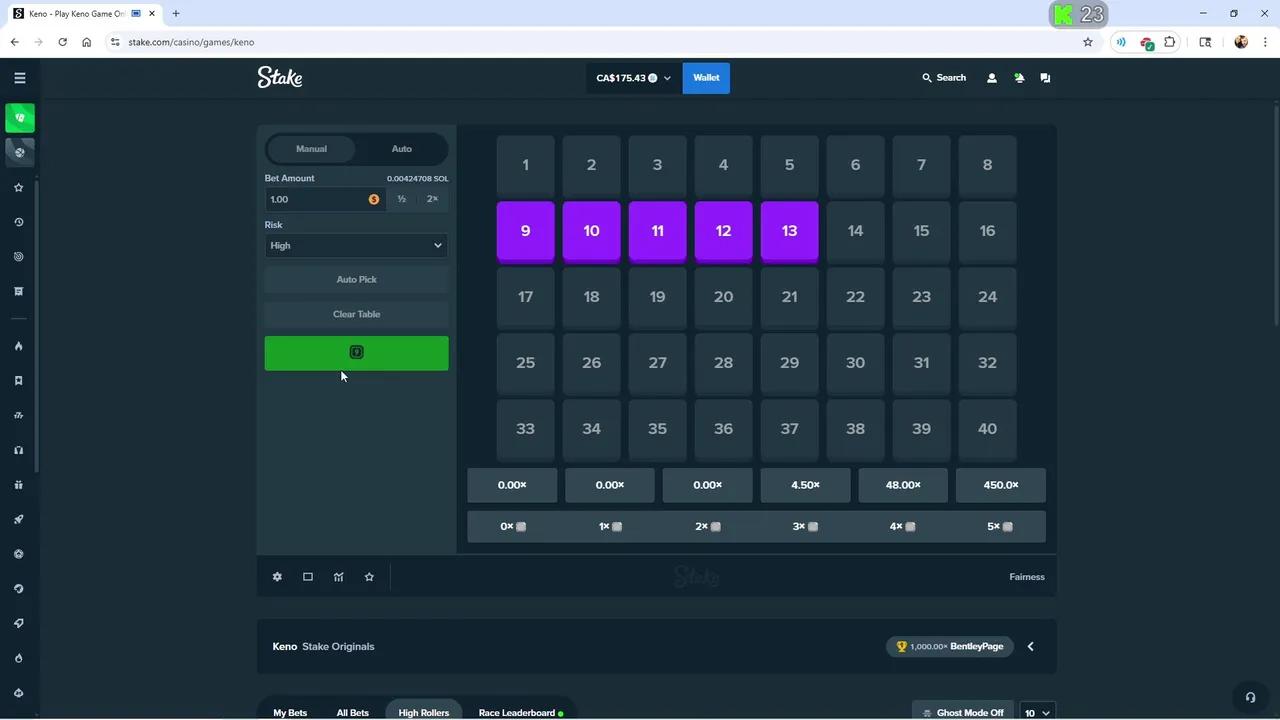Open favourites star in left sidebar
The width and height of the screenshot is (1280, 720).
point(18,188)
